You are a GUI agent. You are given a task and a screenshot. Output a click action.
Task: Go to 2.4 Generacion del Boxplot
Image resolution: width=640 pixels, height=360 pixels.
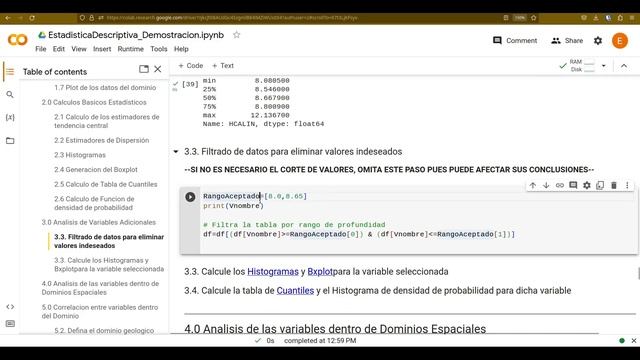[96, 170]
